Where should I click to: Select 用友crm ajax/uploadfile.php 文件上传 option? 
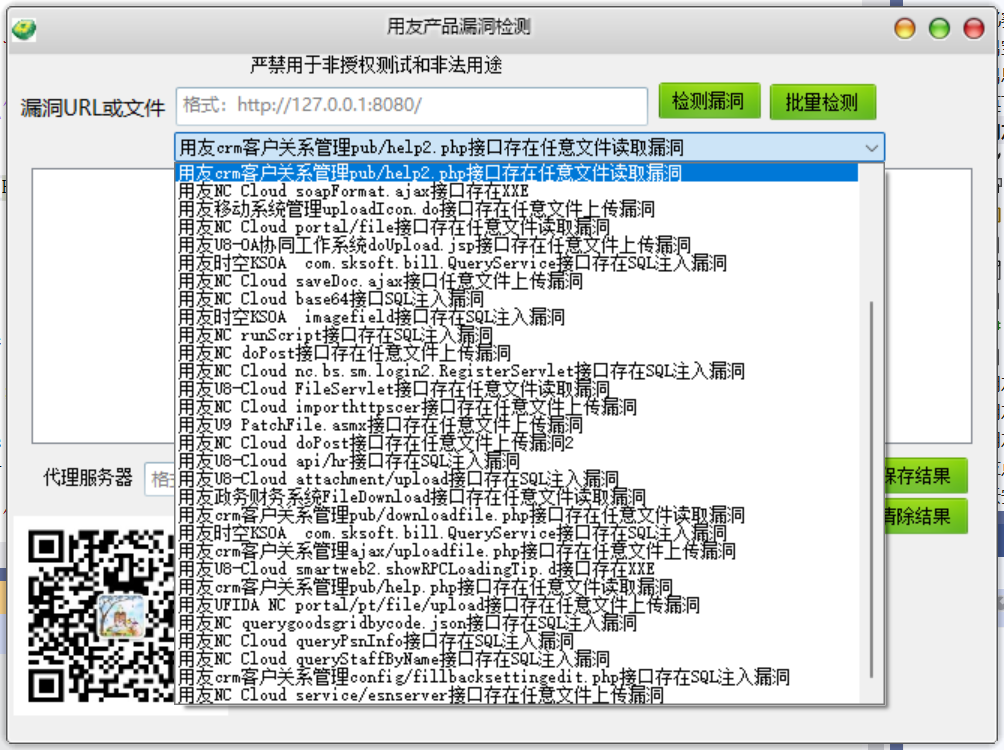pyautogui.click(x=517, y=551)
